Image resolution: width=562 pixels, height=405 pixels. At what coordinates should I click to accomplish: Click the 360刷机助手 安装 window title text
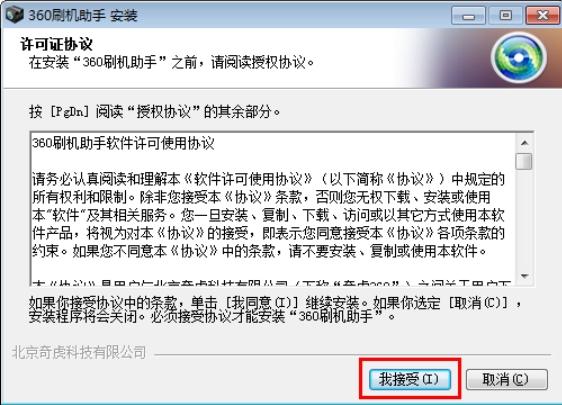click(x=83, y=15)
